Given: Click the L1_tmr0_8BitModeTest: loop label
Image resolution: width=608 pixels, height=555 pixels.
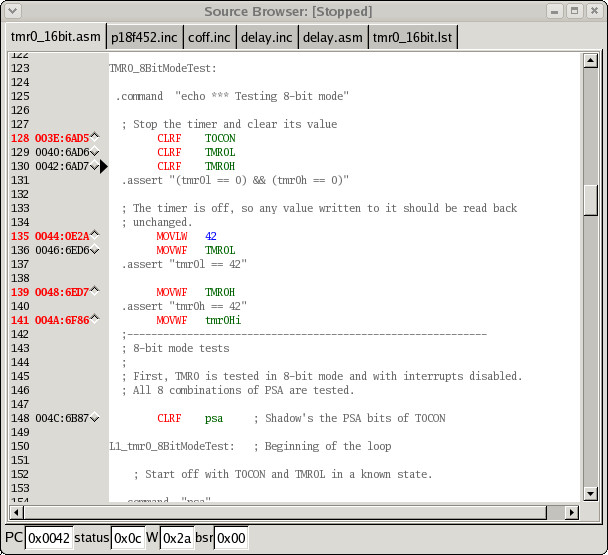Looking at the screenshot, I should (x=172, y=446).
